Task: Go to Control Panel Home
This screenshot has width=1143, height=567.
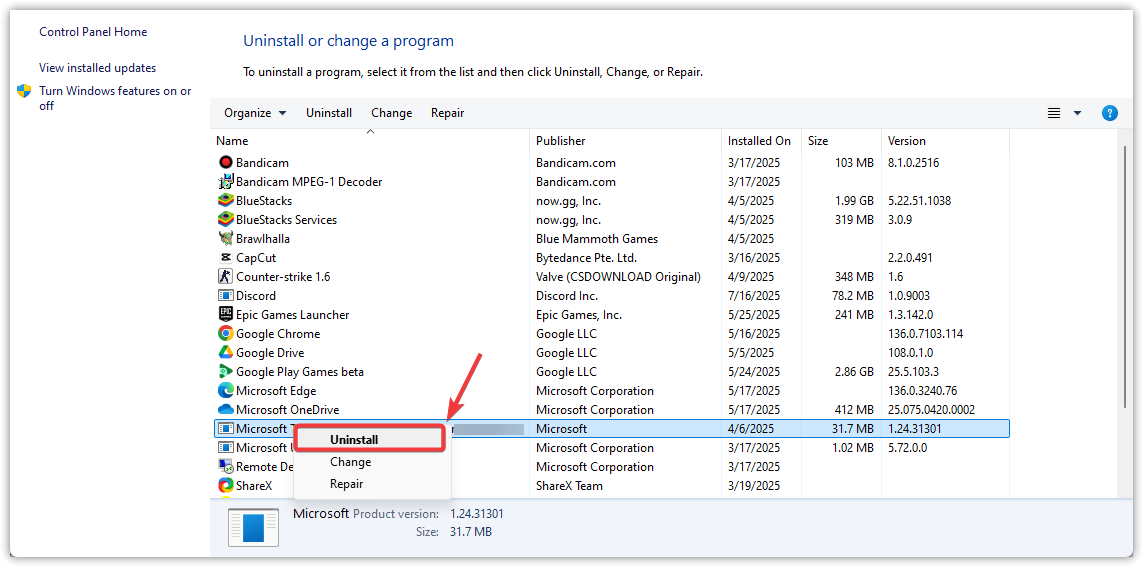Action: pyautogui.click(x=93, y=32)
